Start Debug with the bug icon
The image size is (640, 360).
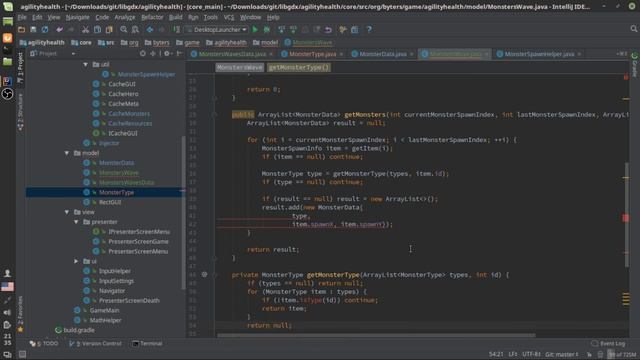tap(267, 29)
